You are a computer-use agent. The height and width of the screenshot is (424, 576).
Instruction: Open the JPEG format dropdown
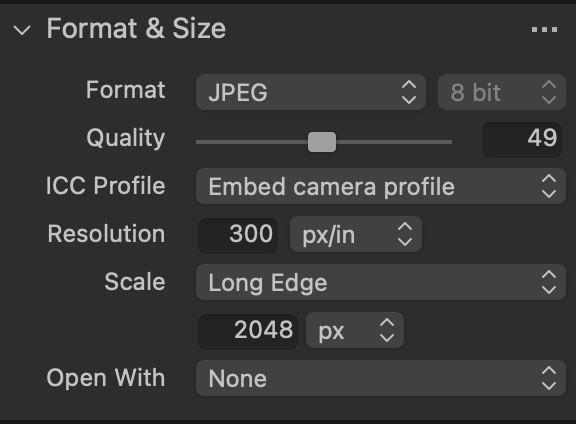pos(311,92)
